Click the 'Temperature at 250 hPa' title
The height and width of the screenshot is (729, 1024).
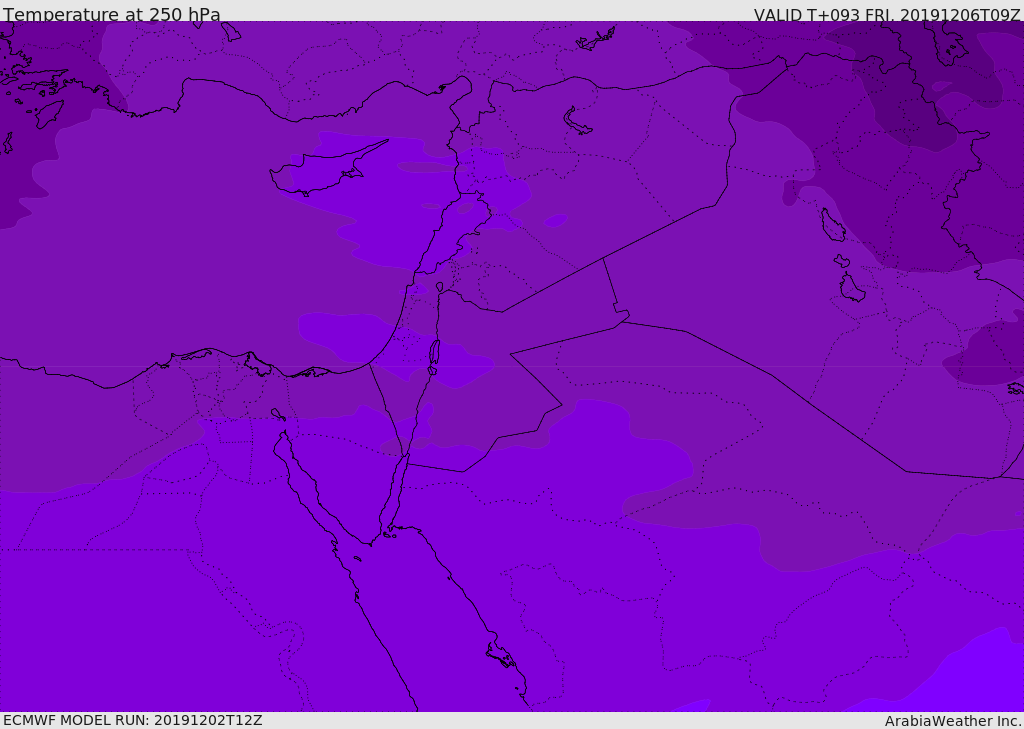(112, 14)
